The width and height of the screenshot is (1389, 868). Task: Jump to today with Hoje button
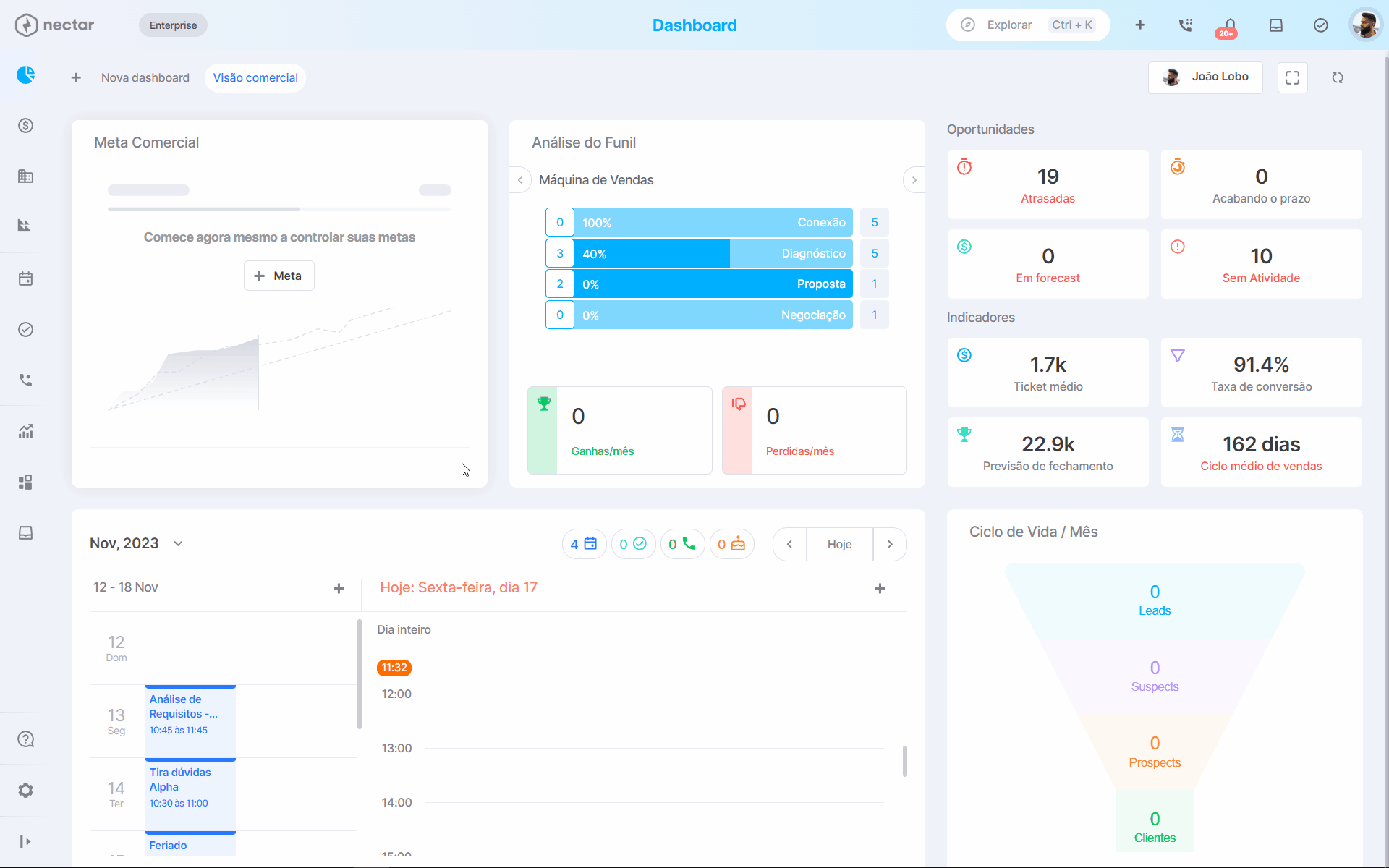coord(839,544)
